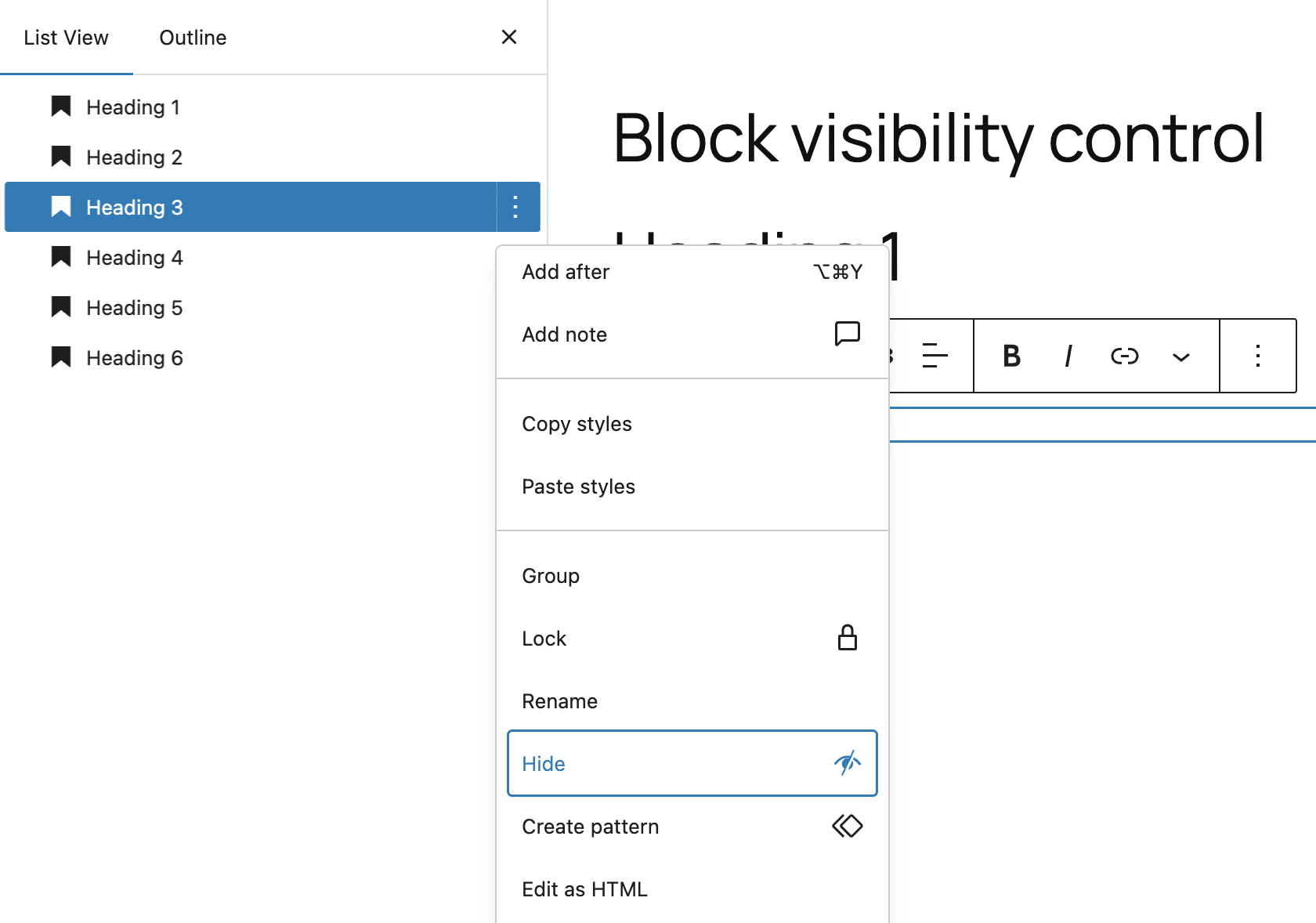Click the Create pattern diamond icon
The image size is (1316, 923).
(847, 826)
